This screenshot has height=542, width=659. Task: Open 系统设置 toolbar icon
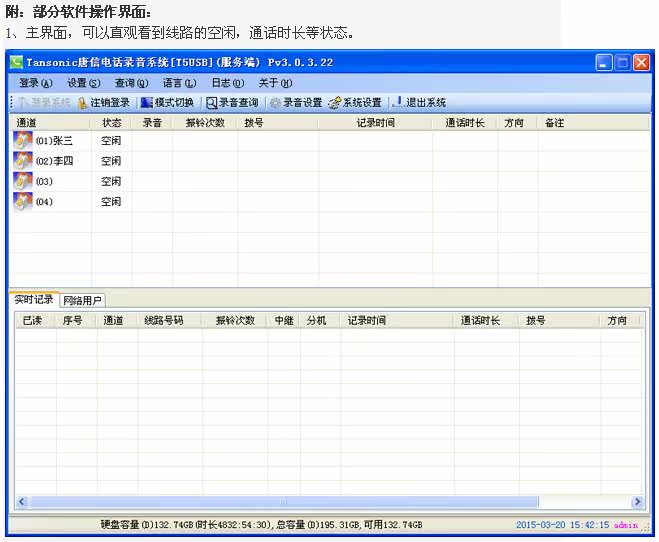tap(335, 103)
